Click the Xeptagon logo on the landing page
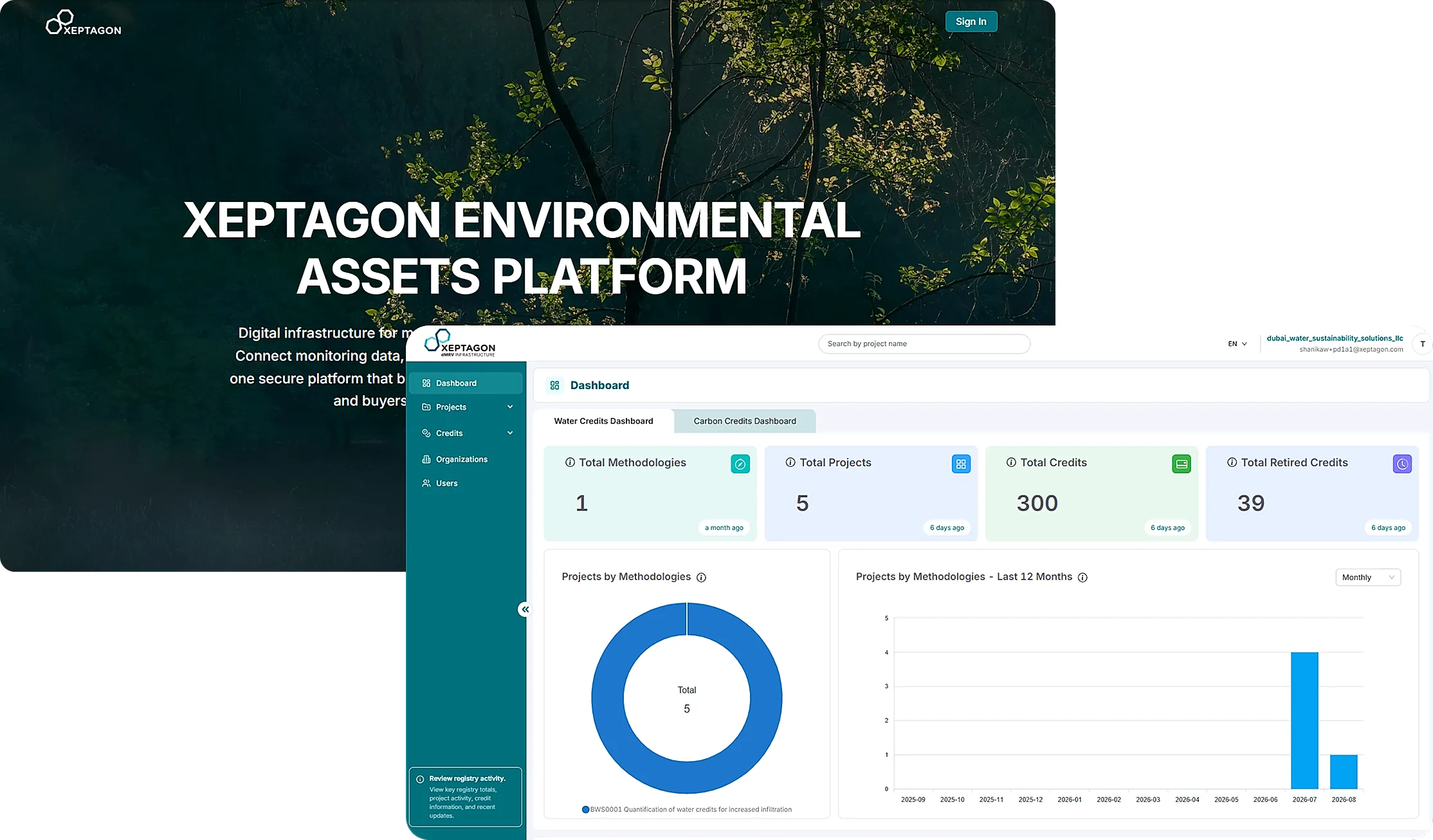The image size is (1433, 840). 84,23
